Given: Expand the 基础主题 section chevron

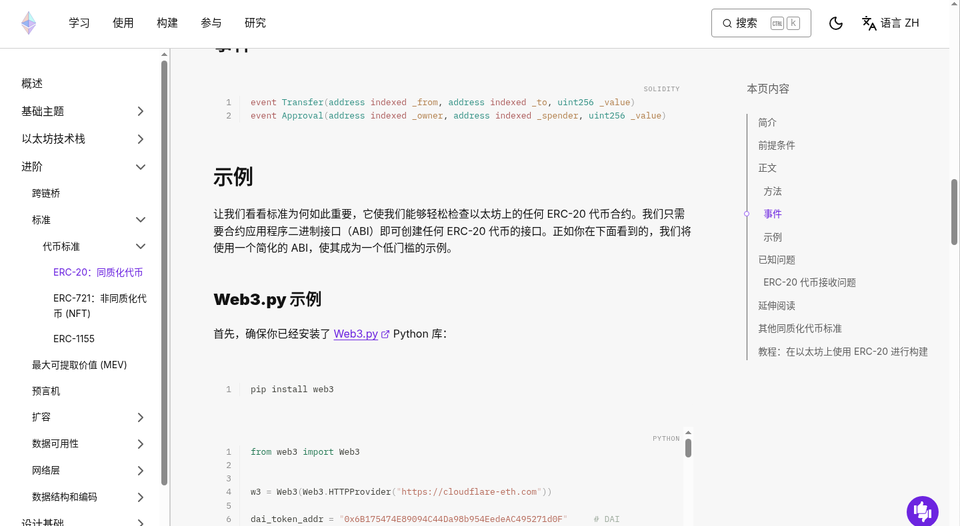Looking at the screenshot, I should coord(140,111).
